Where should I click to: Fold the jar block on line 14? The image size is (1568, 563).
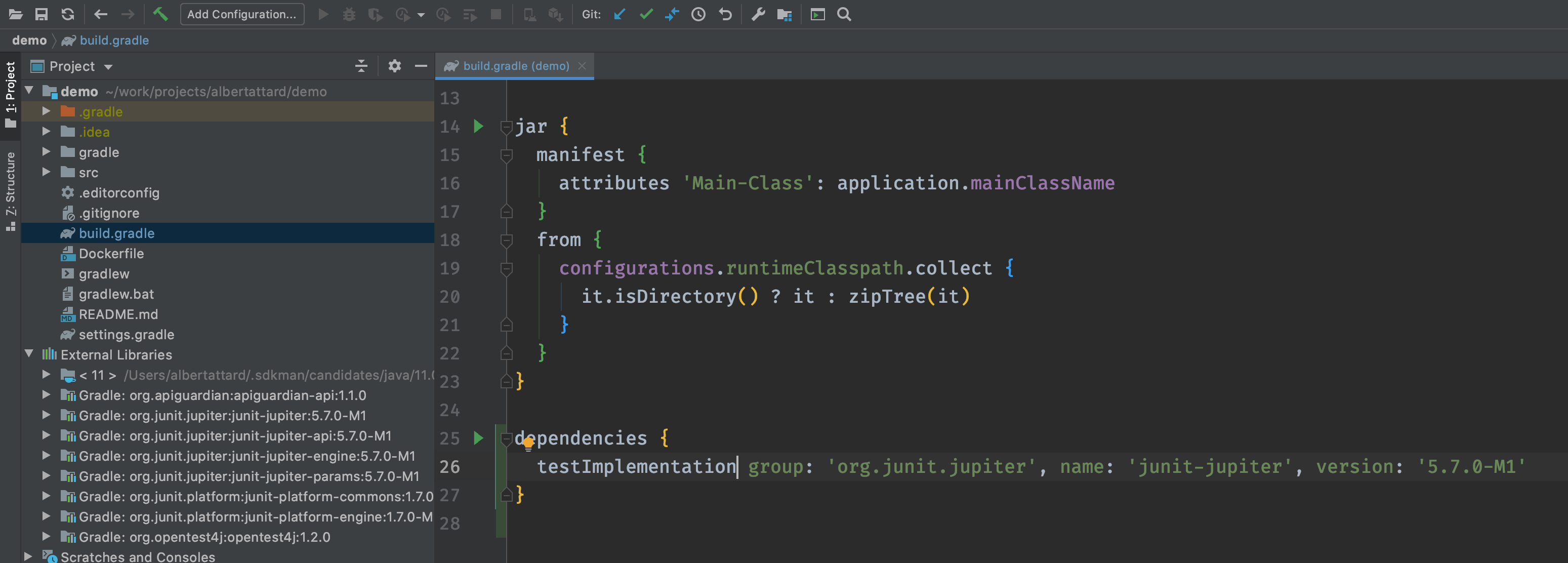click(506, 127)
